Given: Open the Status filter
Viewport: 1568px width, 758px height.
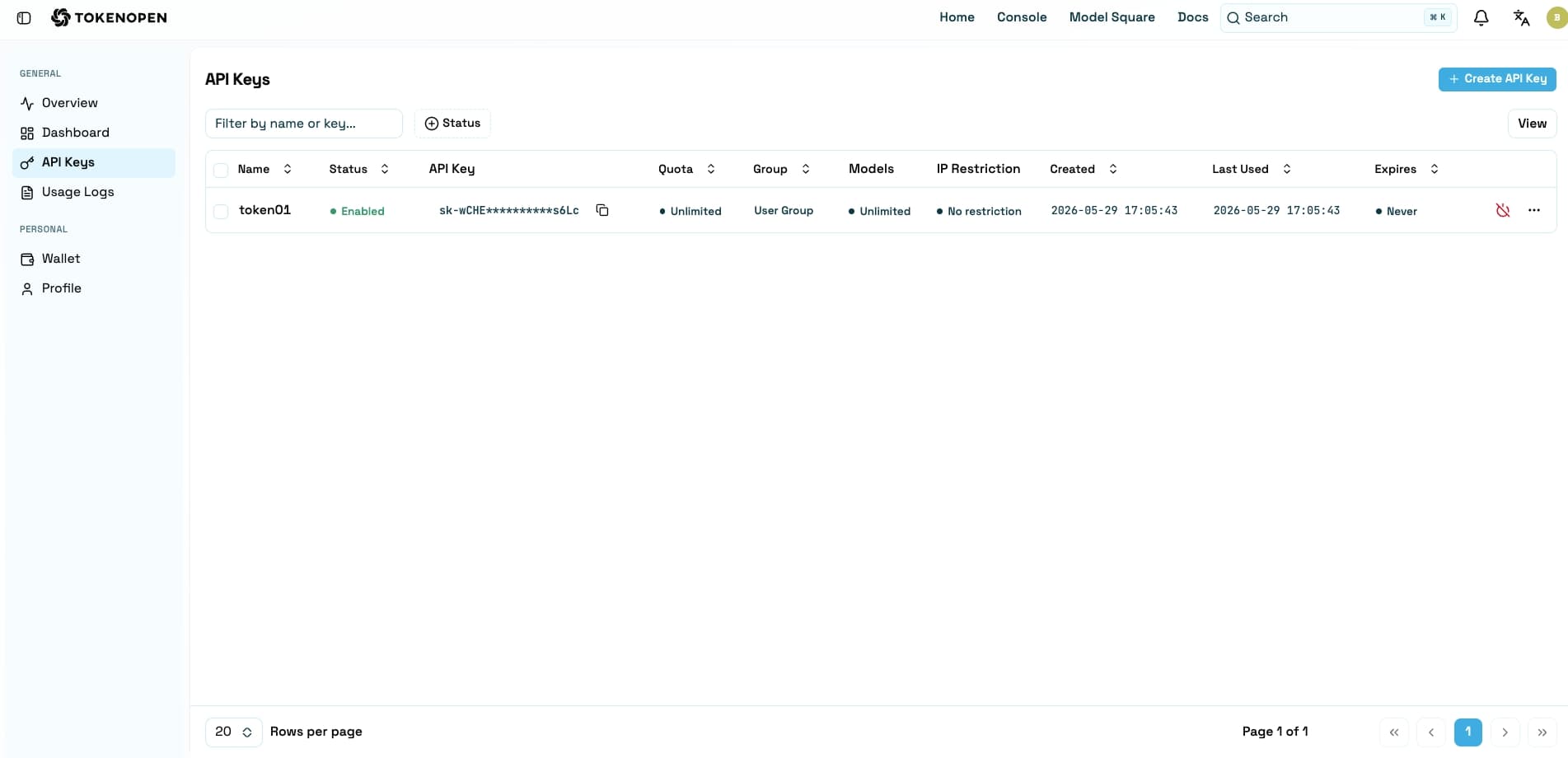Looking at the screenshot, I should tap(452, 124).
